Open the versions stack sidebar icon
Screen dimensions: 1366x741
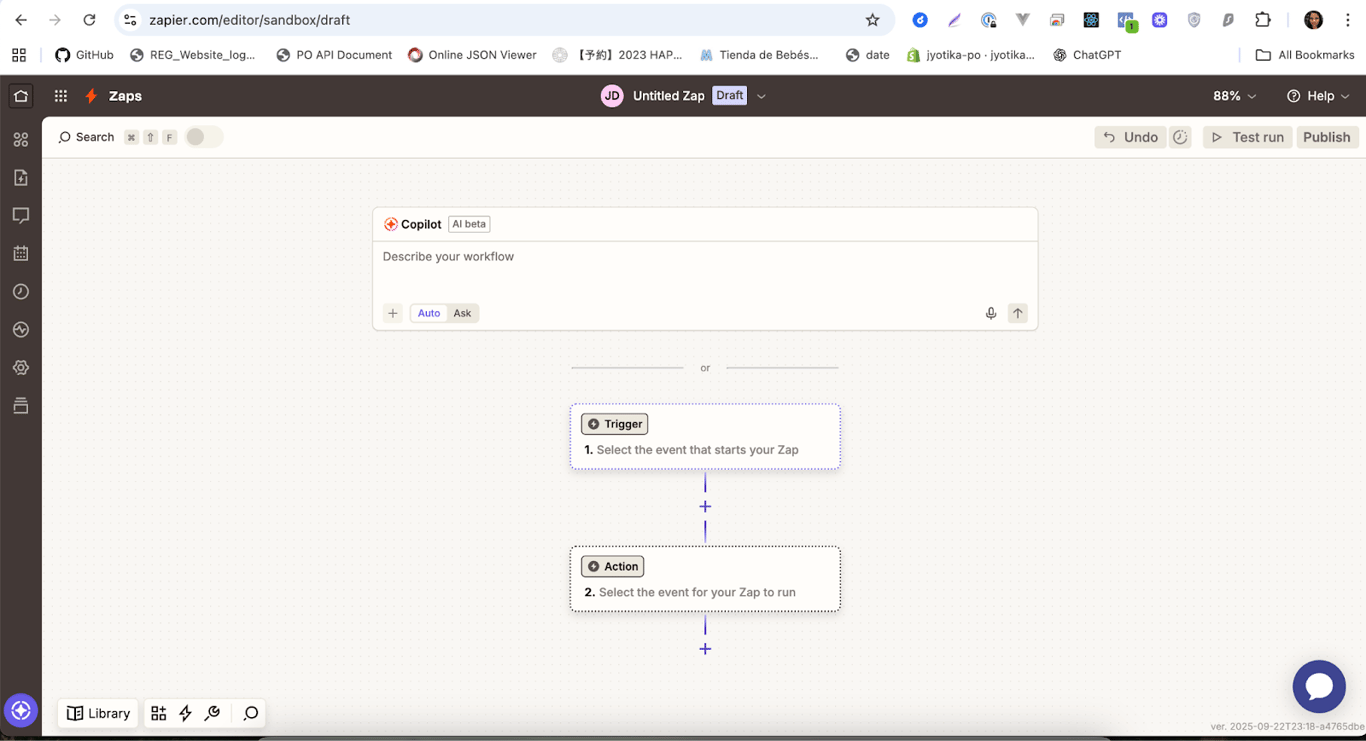(21, 406)
